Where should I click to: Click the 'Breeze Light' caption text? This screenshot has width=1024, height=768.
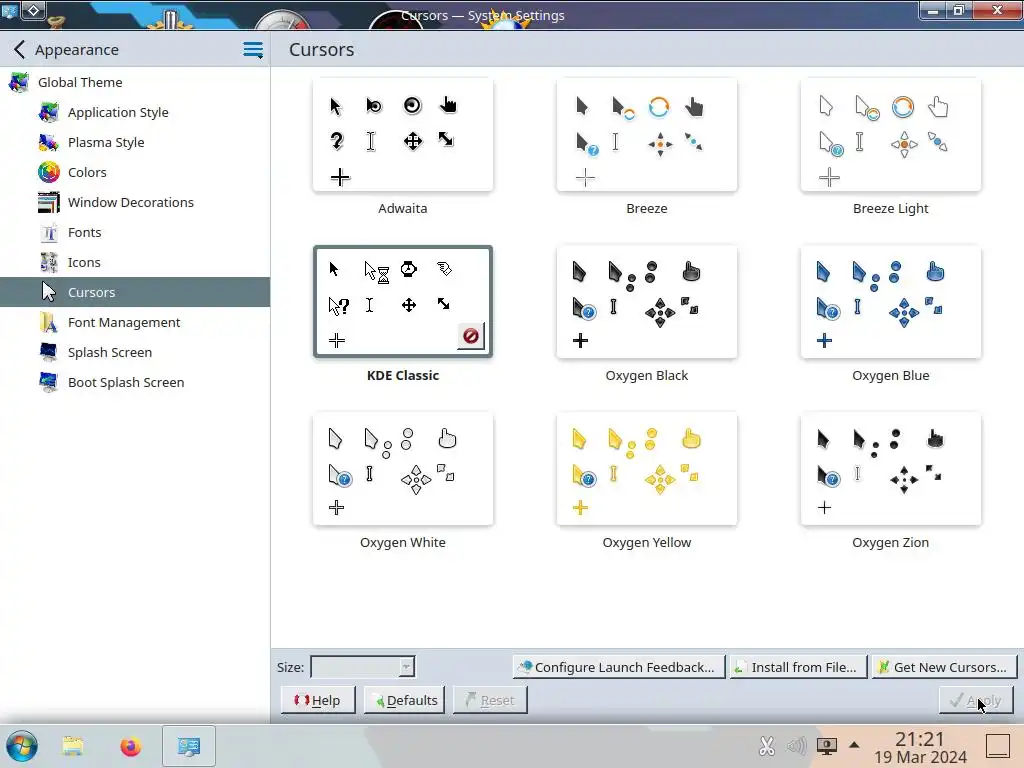[x=891, y=208]
